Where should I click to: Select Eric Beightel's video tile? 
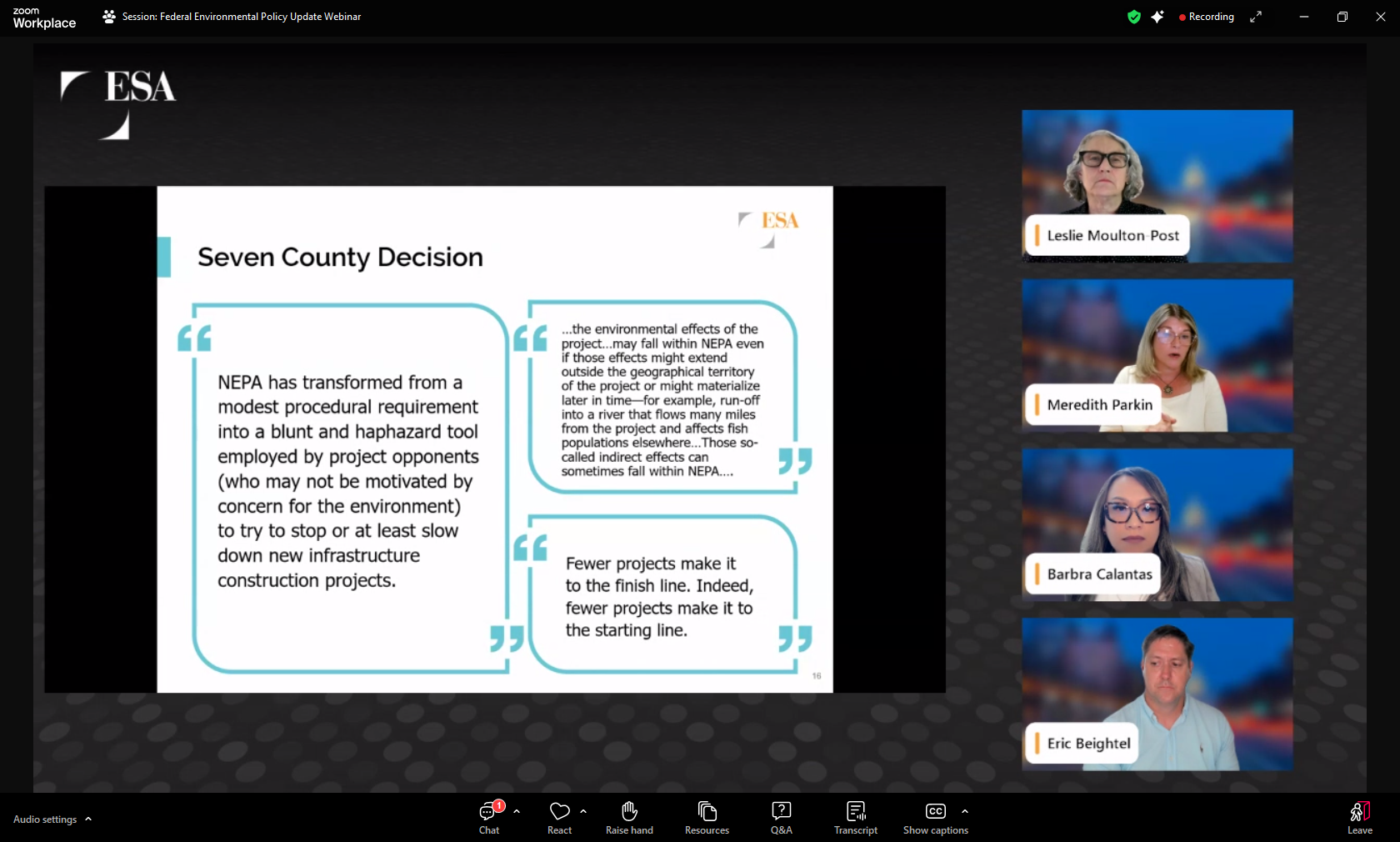(x=1157, y=694)
